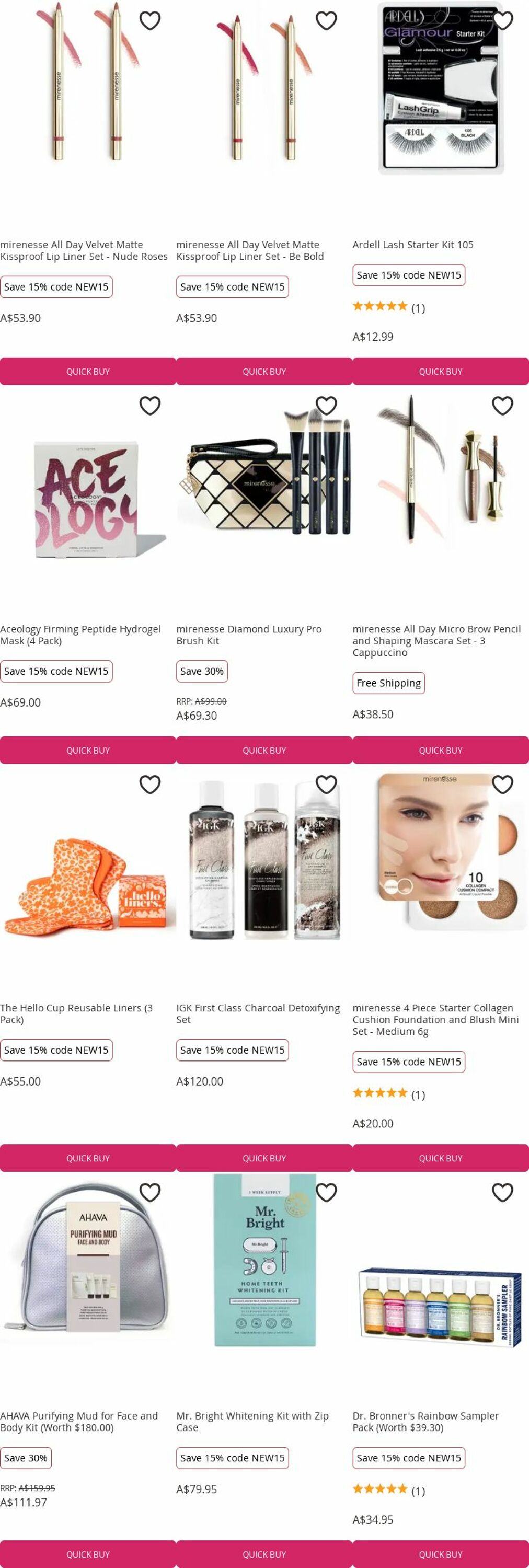Viewport: 529px width, 1568px height.
Task: Add AHAVA Purifying Mud Kit to wishlist
Action: click(149, 1192)
